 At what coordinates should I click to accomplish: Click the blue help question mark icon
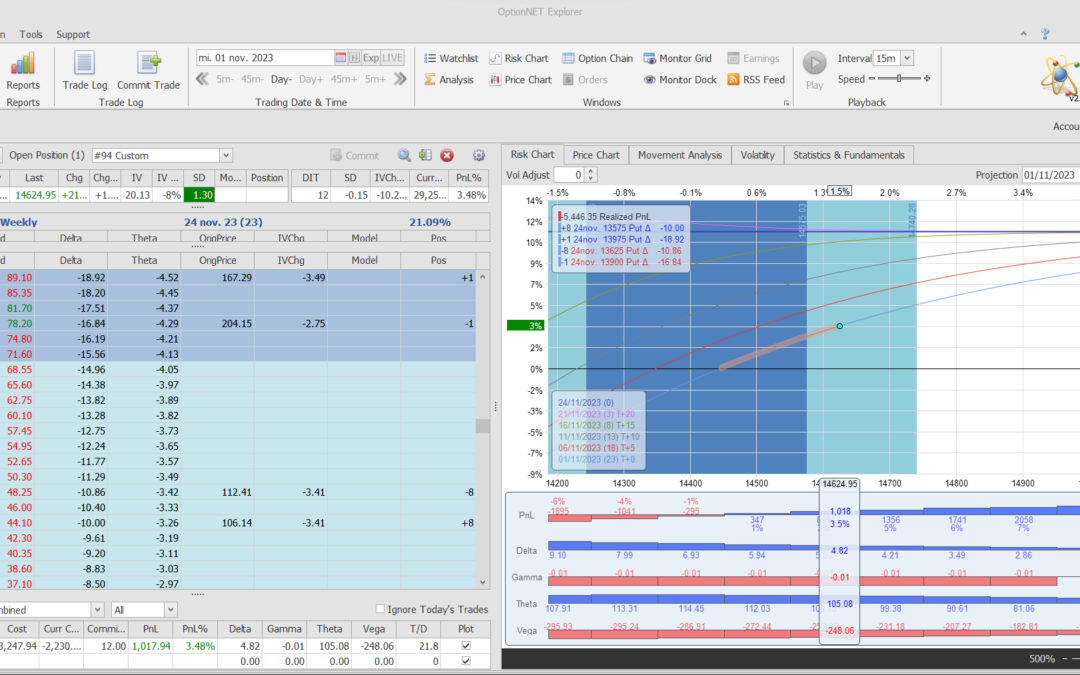[1045, 34]
